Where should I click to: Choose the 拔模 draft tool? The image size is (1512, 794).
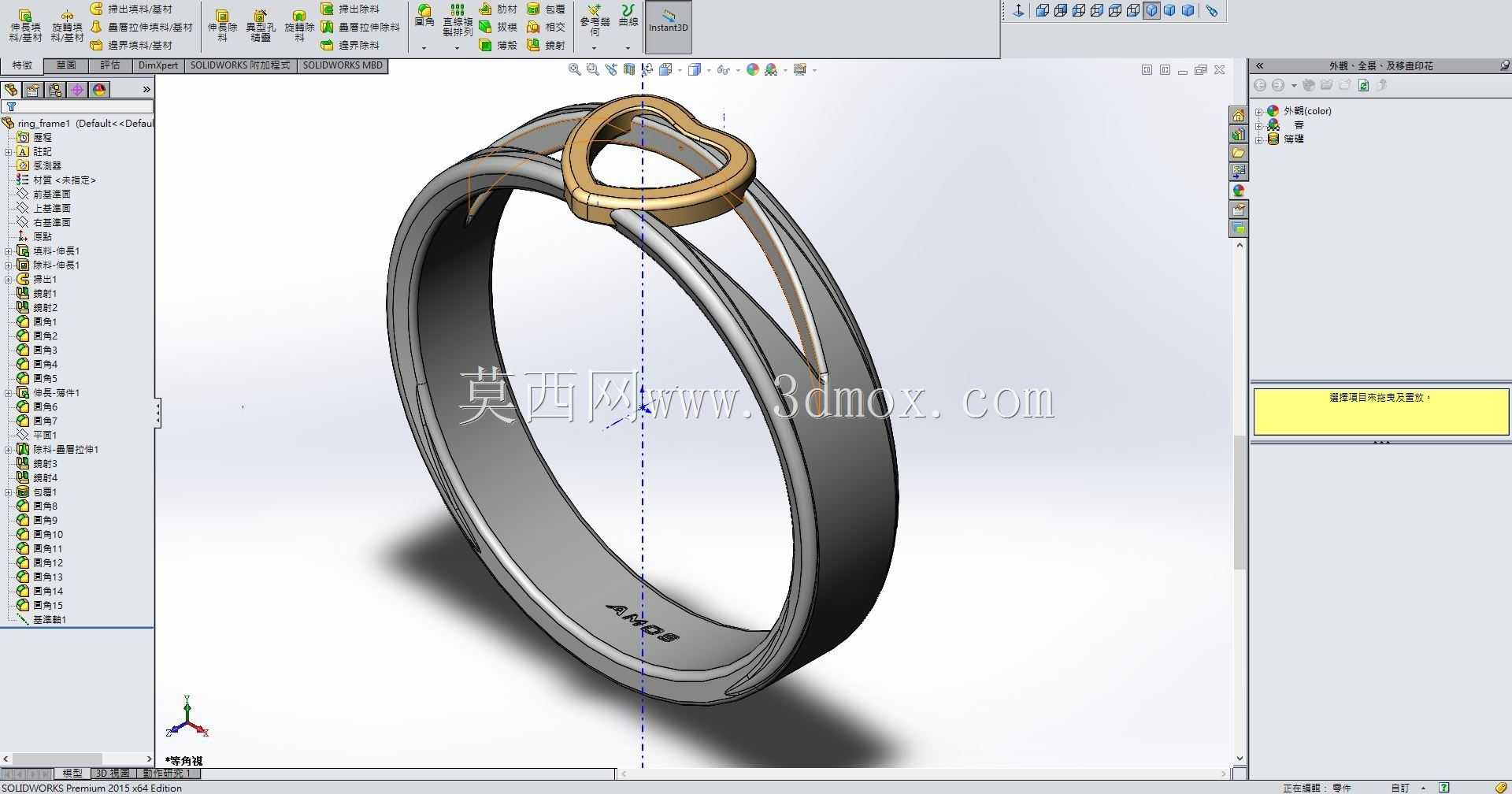[498, 27]
